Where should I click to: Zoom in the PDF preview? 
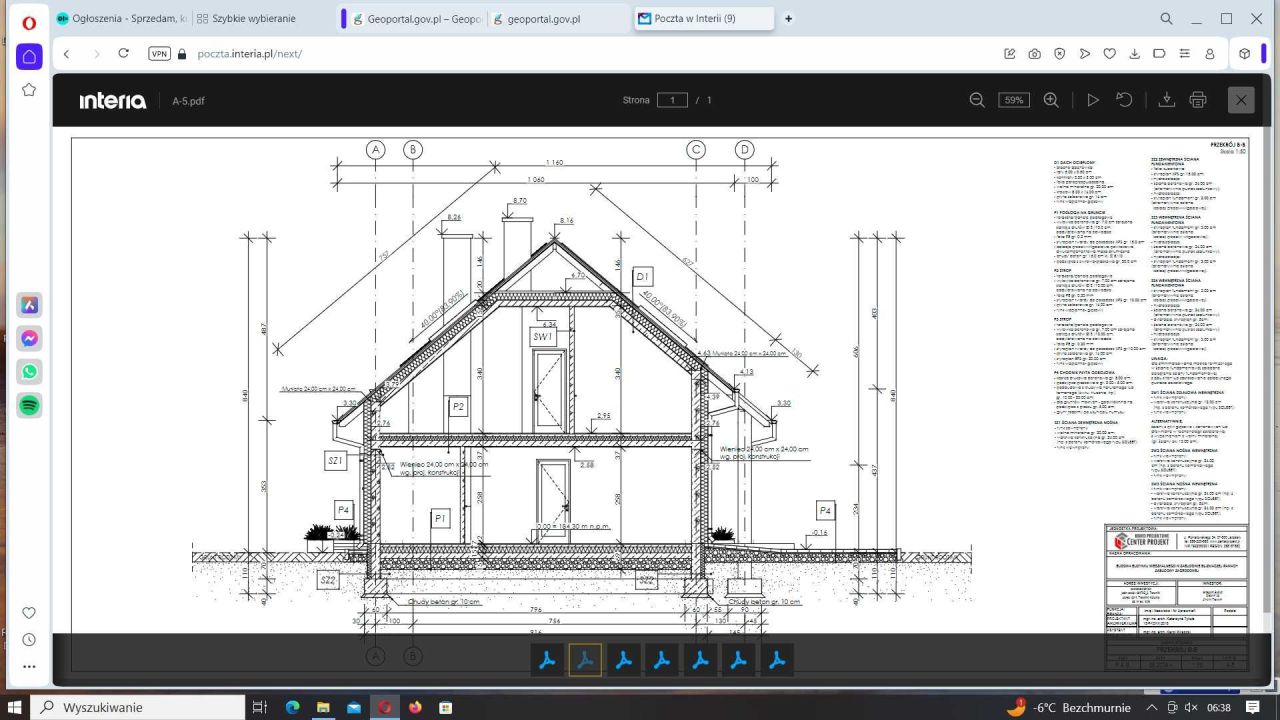tap(1051, 100)
